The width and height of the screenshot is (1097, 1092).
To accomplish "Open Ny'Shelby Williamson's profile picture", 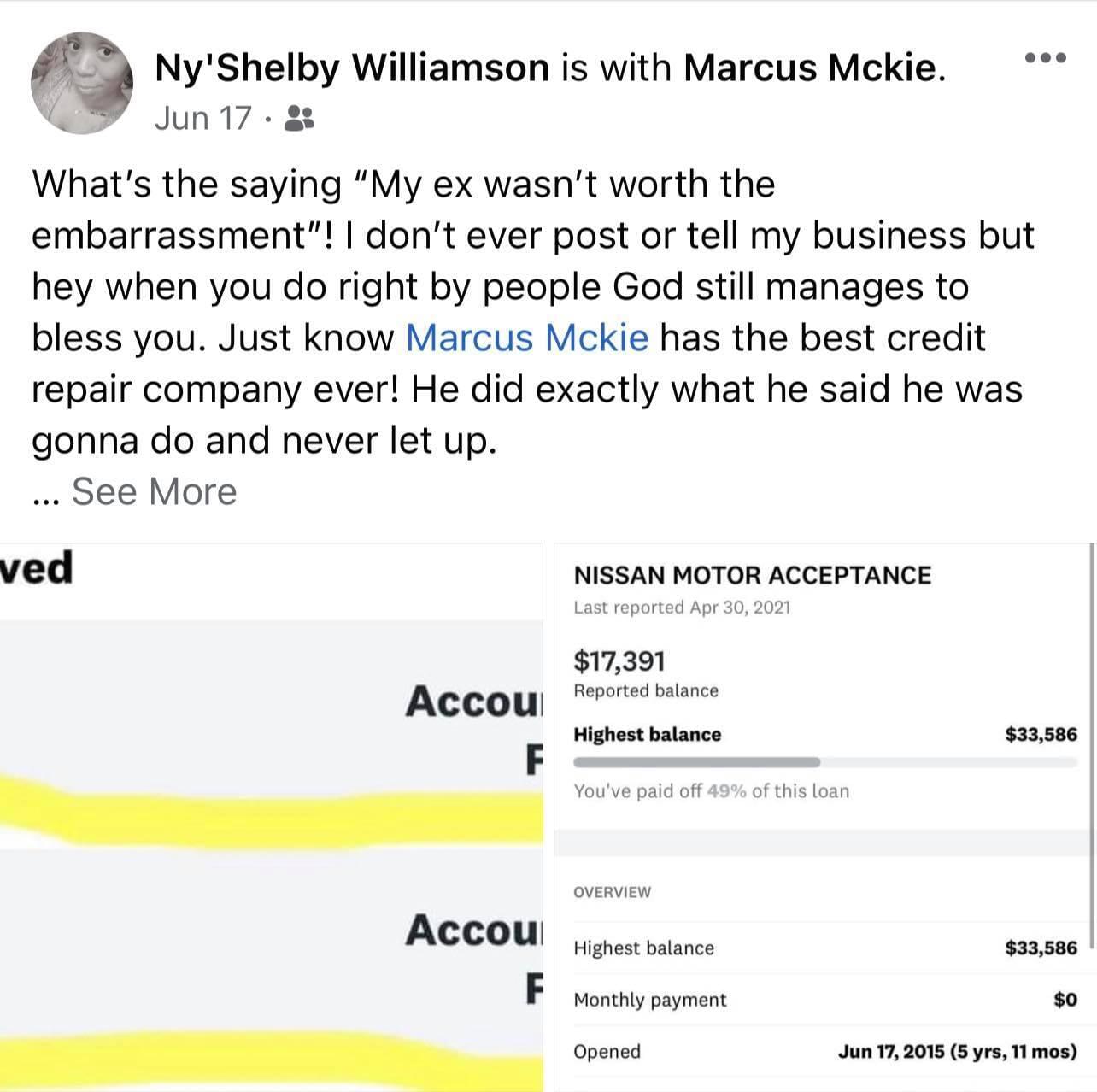I will (82, 84).
